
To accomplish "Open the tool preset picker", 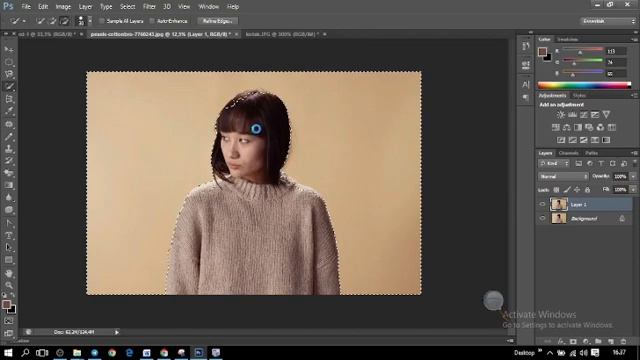I will [x=18, y=21].
